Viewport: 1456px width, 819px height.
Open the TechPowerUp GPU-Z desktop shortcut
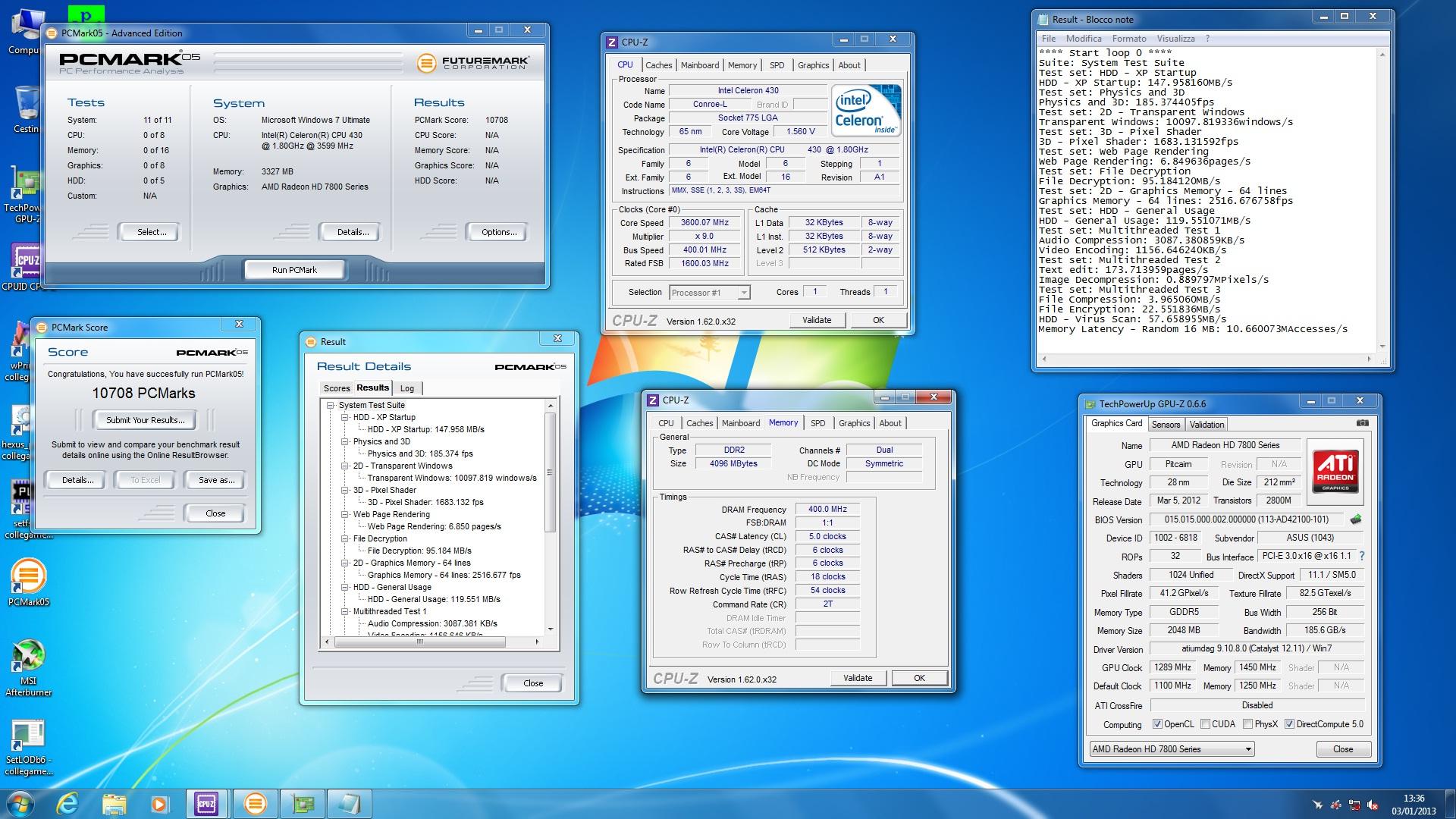click(23, 196)
